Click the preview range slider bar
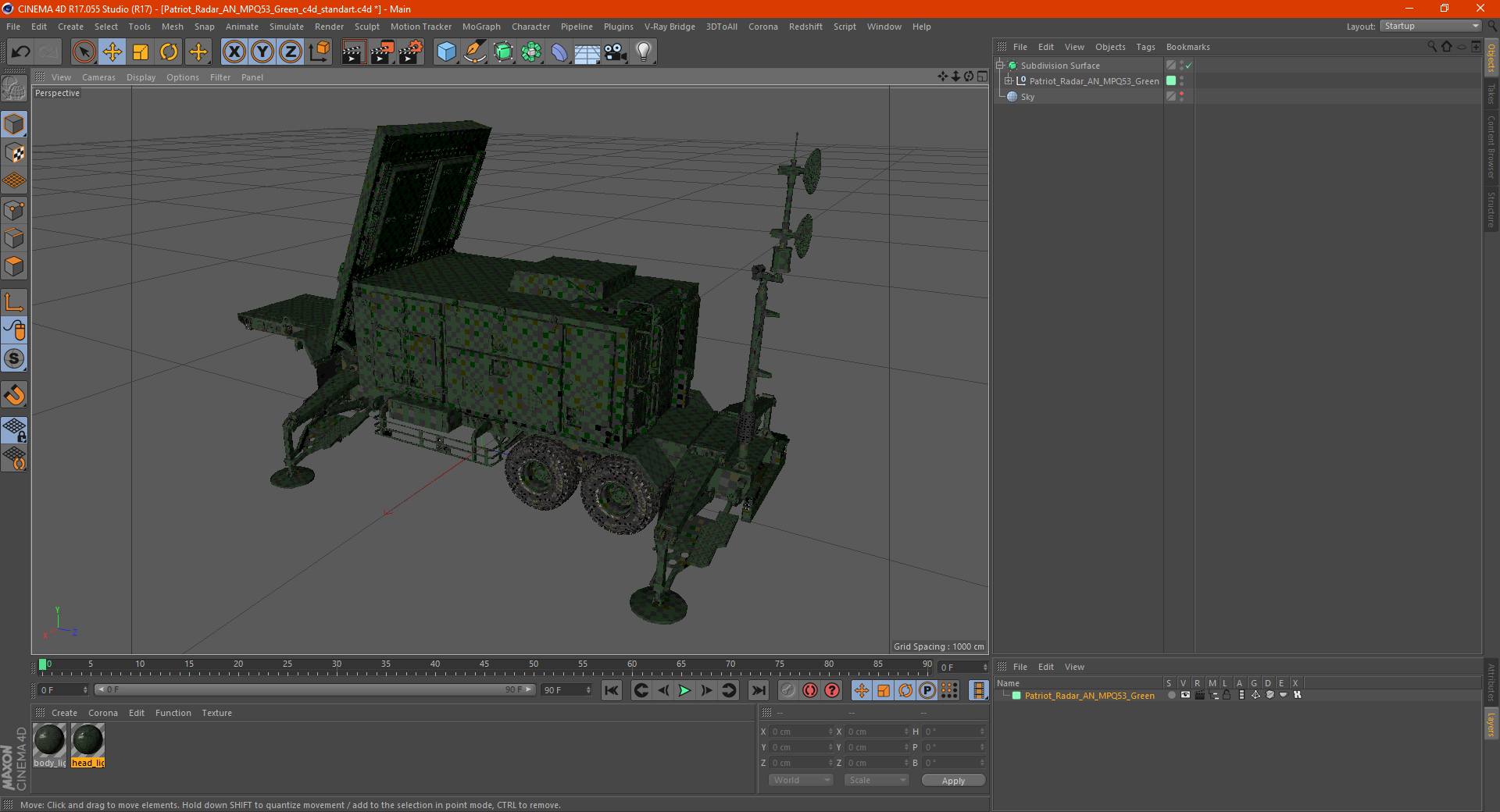This screenshot has width=1500, height=812. coord(314,689)
